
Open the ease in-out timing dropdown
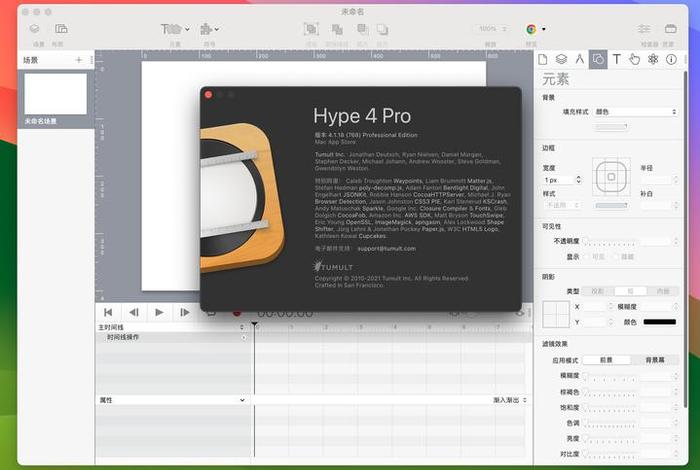(x=510, y=400)
